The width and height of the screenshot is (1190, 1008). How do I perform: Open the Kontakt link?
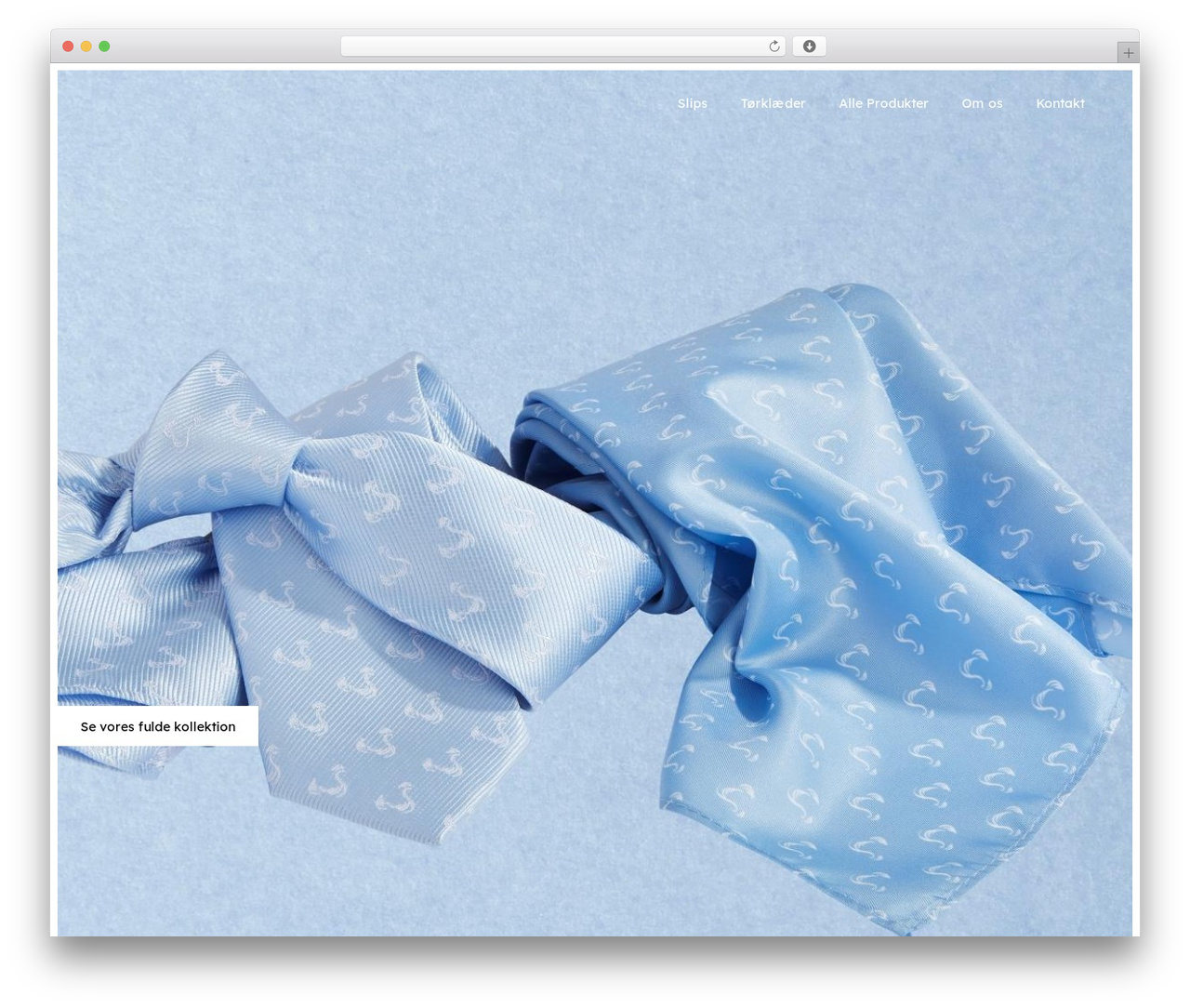(1060, 103)
